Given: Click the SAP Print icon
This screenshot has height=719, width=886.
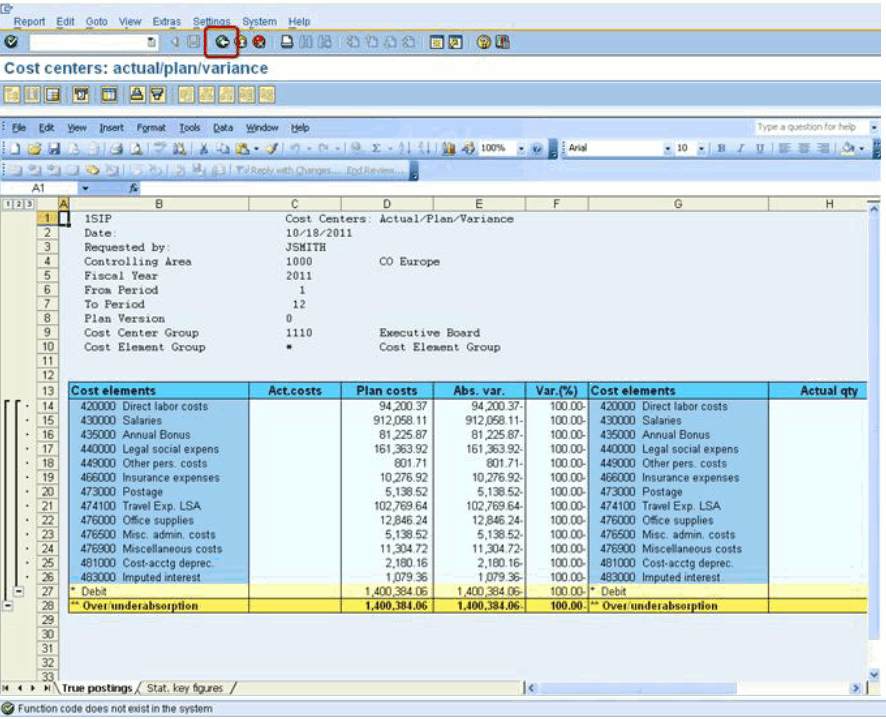Looking at the screenshot, I should coord(287,42).
